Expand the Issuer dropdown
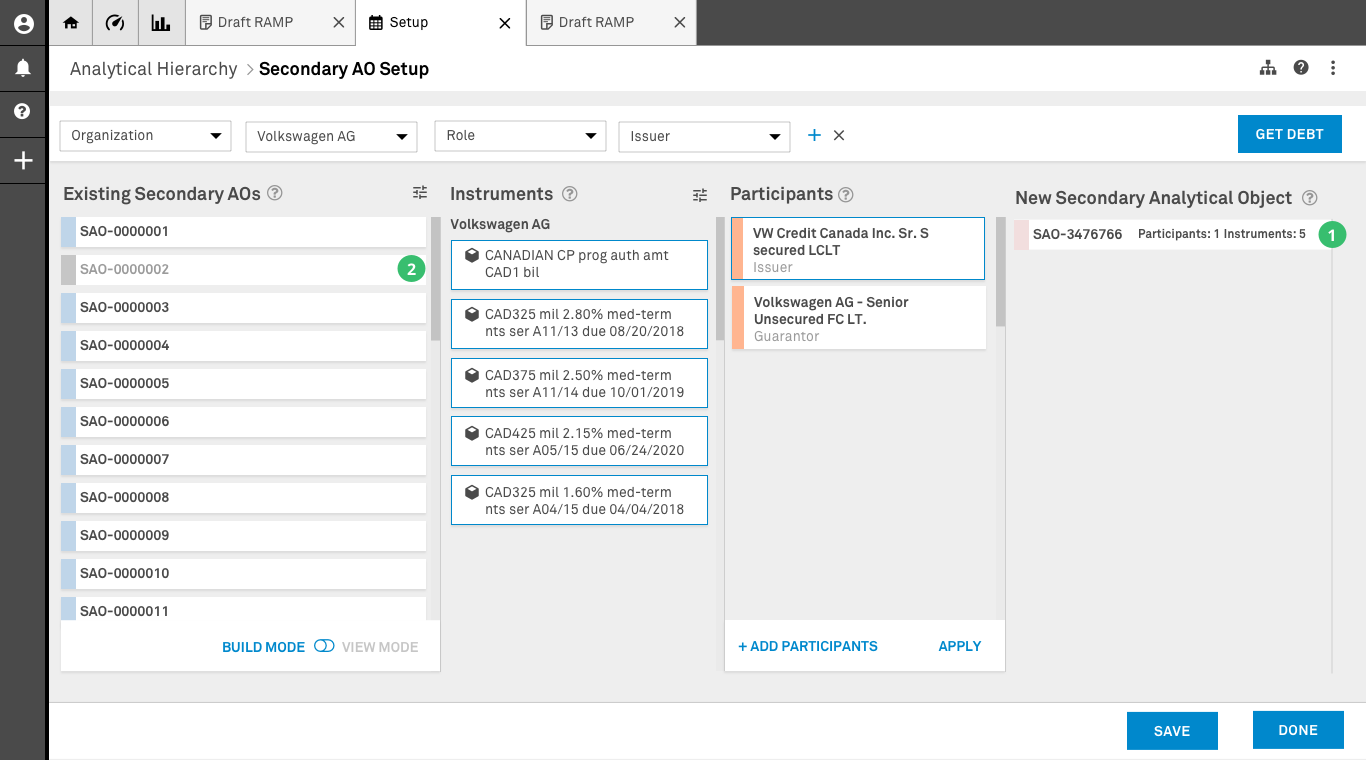The height and width of the screenshot is (760, 1366). click(704, 137)
